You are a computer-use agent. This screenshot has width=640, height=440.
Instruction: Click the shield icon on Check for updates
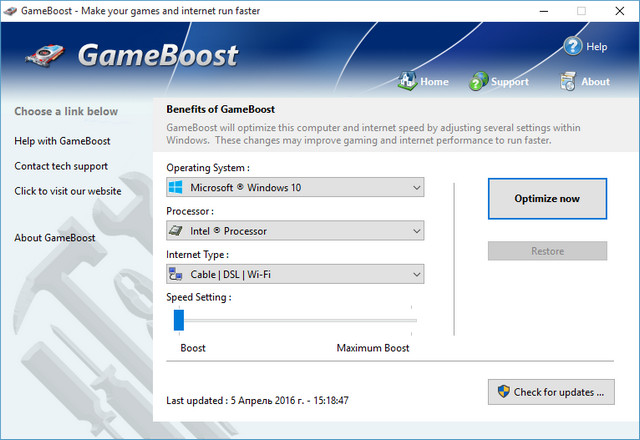click(x=502, y=392)
